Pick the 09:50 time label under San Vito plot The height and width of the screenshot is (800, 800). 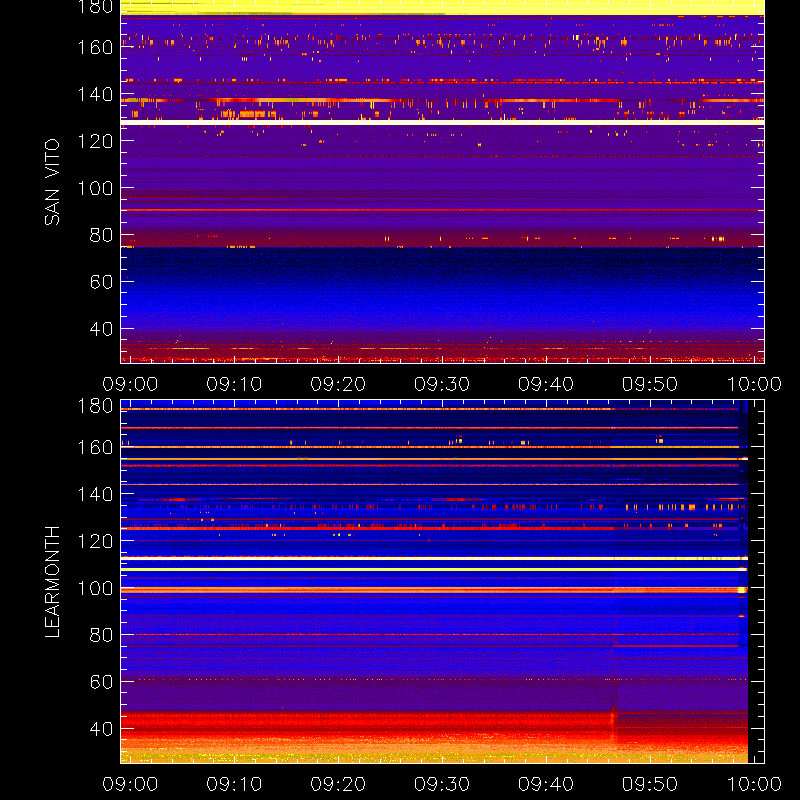point(650,384)
